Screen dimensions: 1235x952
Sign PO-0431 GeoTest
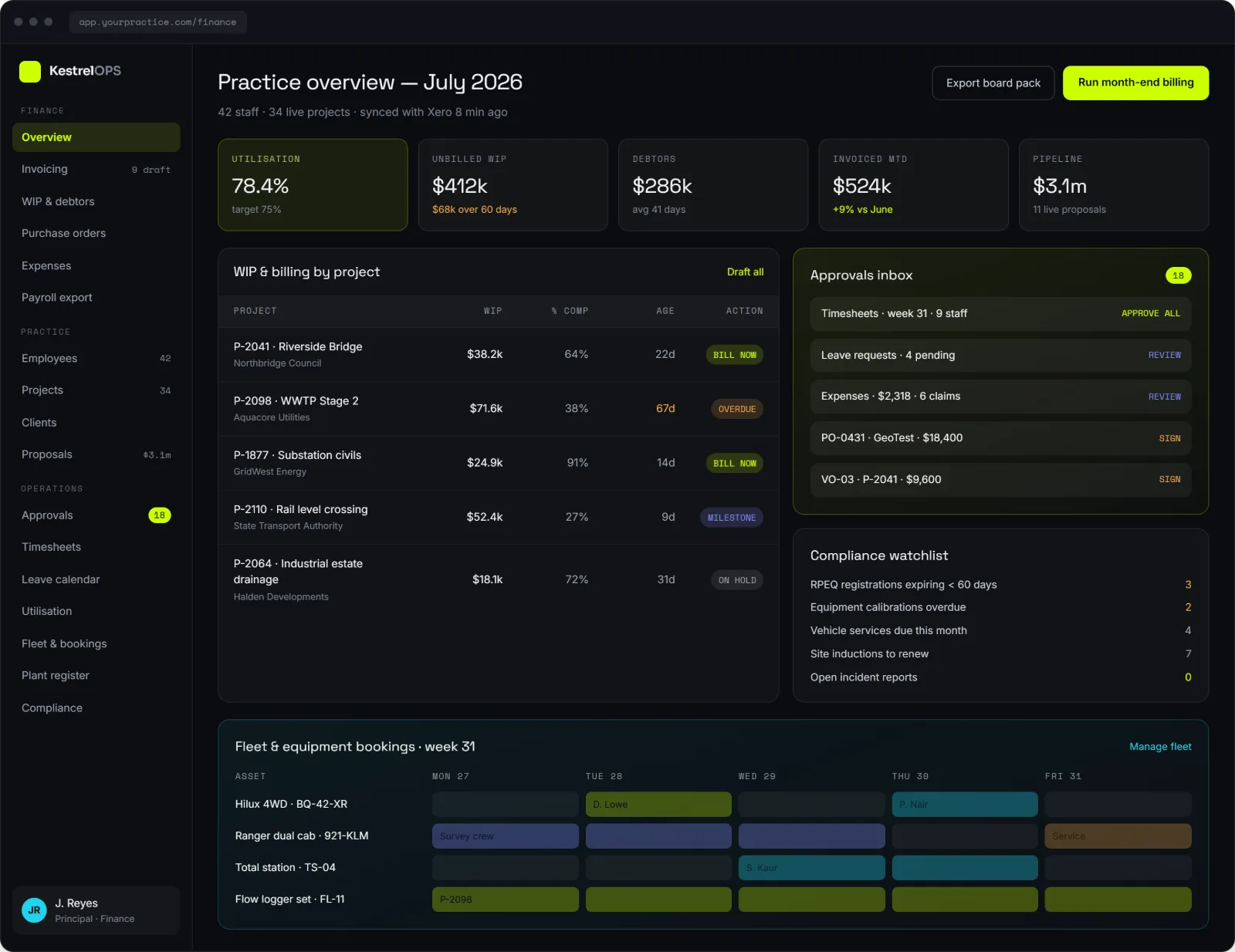(1169, 438)
